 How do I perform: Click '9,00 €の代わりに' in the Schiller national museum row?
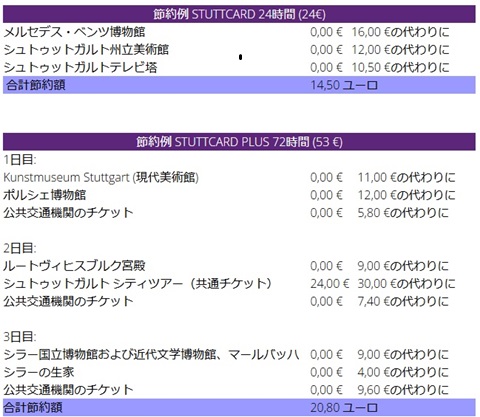pyautogui.click(x=403, y=354)
